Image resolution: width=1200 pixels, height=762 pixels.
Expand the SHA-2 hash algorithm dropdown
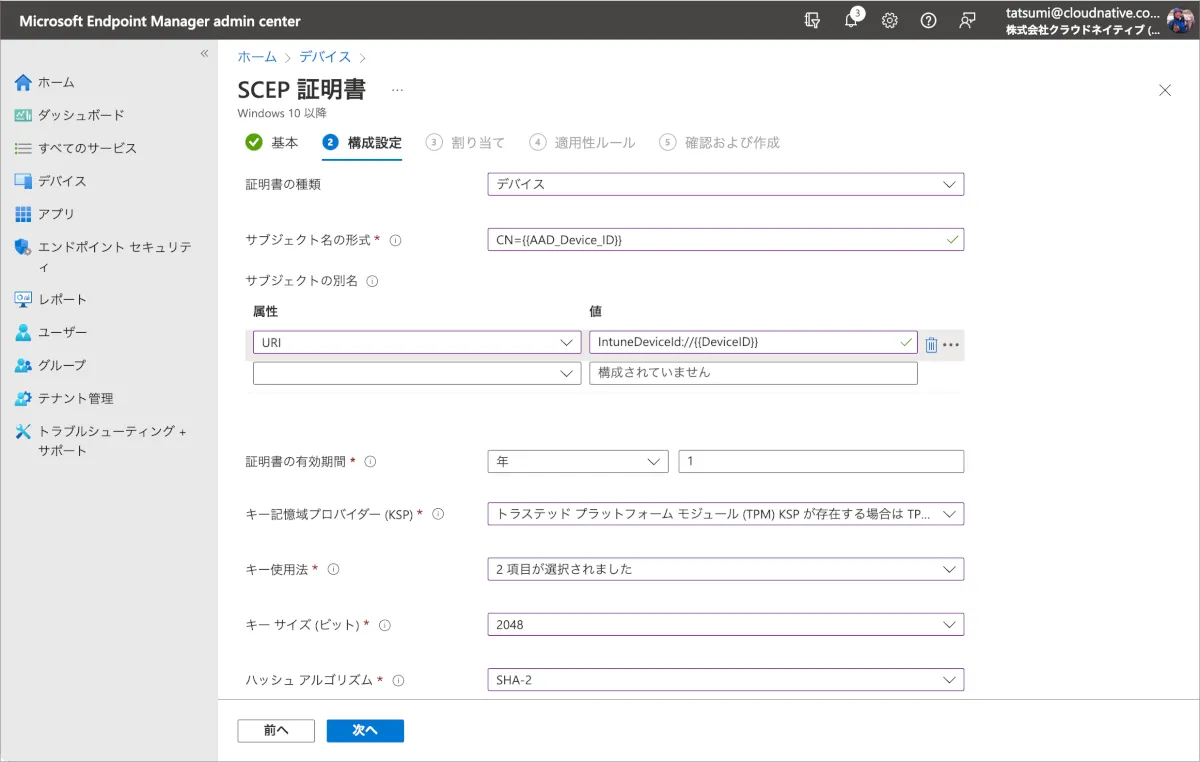click(x=725, y=680)
